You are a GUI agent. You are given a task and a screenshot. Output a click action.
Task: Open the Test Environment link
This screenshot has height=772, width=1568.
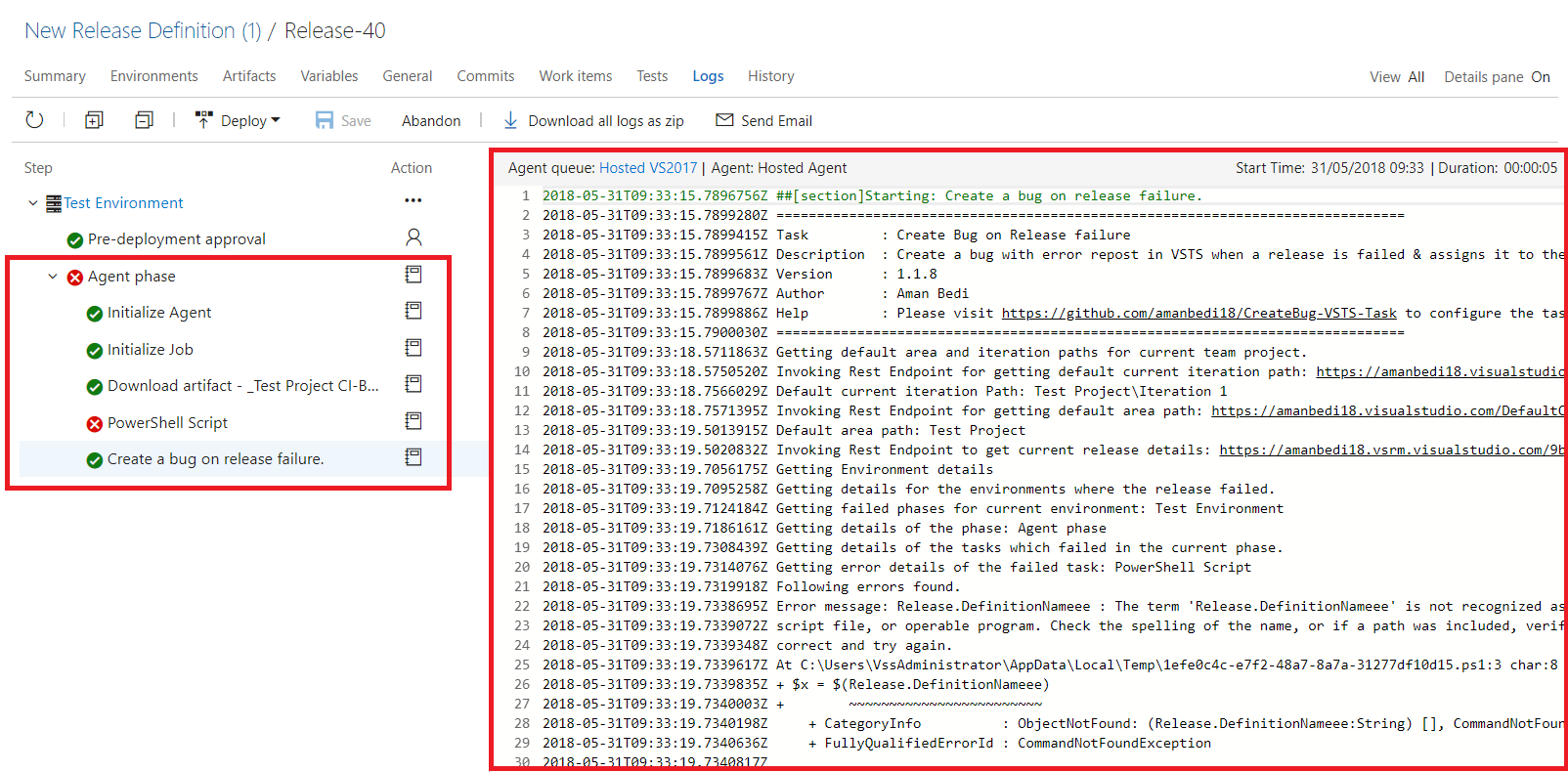pos(123,202)
